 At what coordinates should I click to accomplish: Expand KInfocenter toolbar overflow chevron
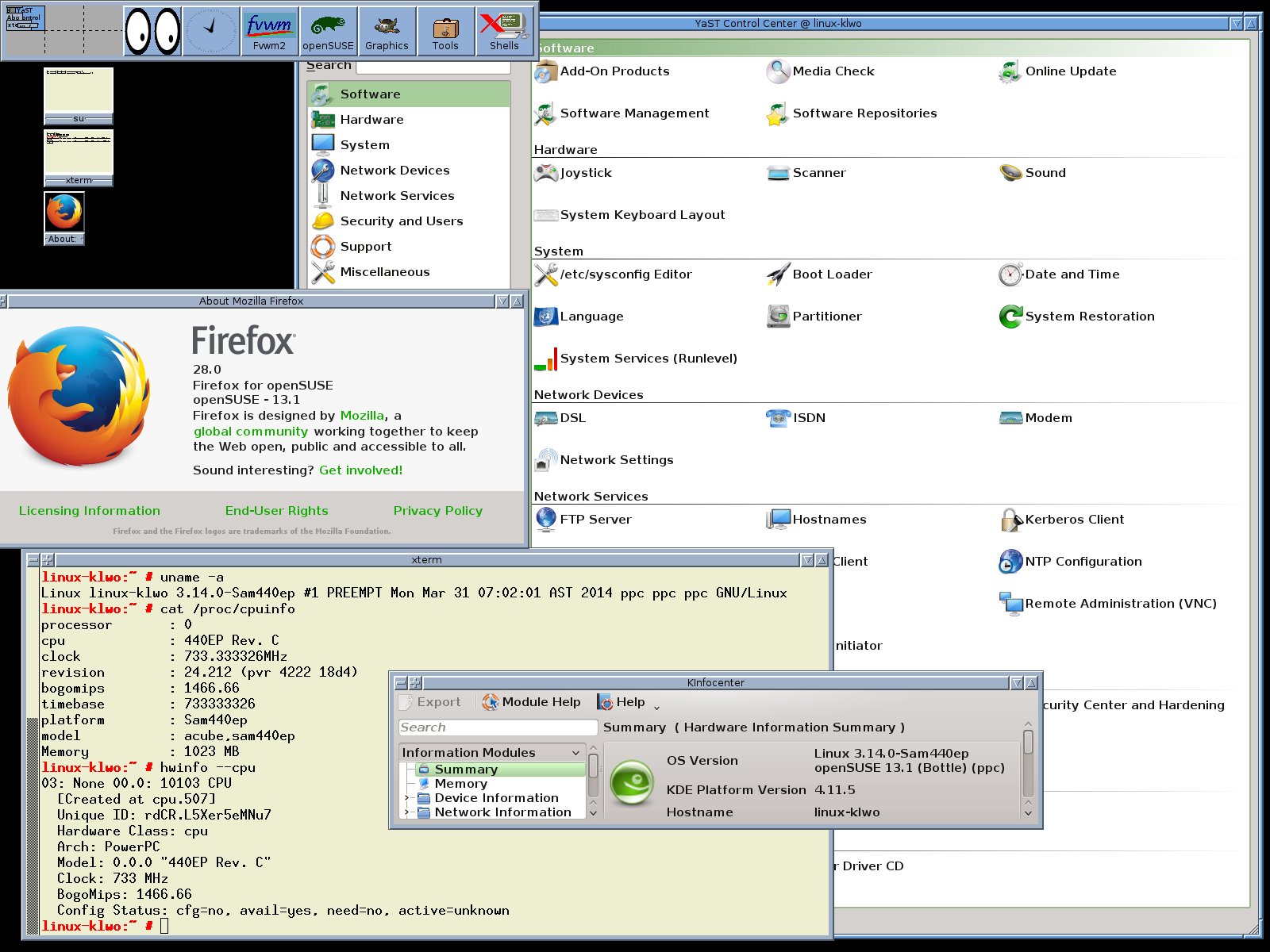[656, 705]
